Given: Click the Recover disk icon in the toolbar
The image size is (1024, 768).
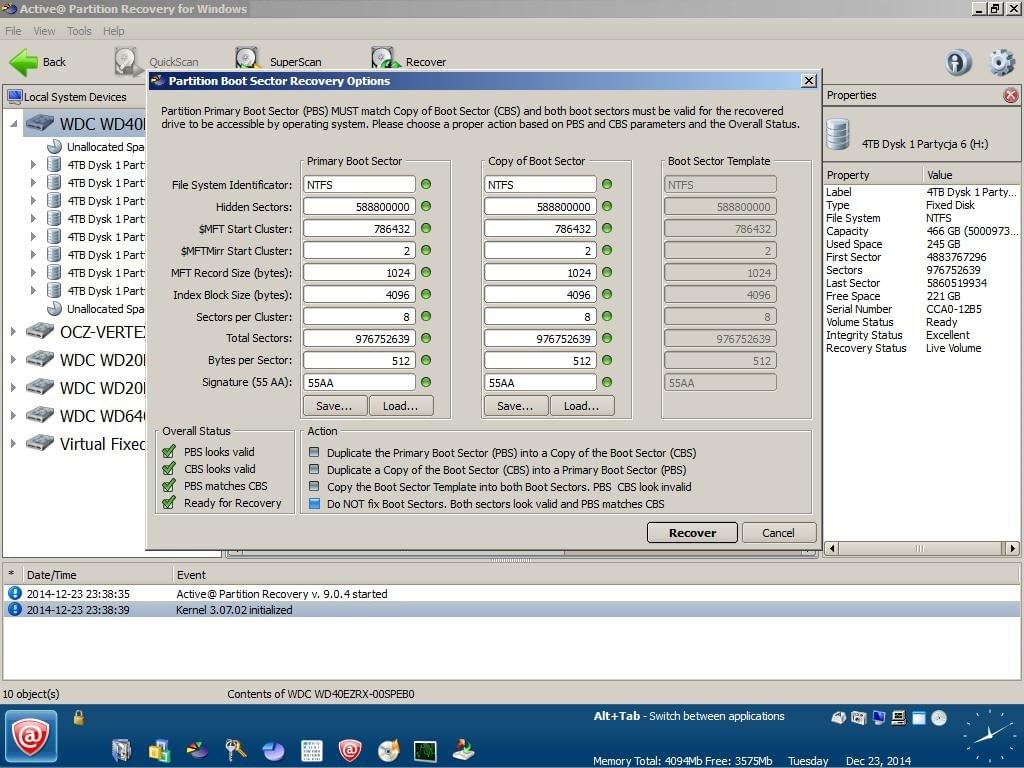Looking at the screenshot, I should point(385,59).
